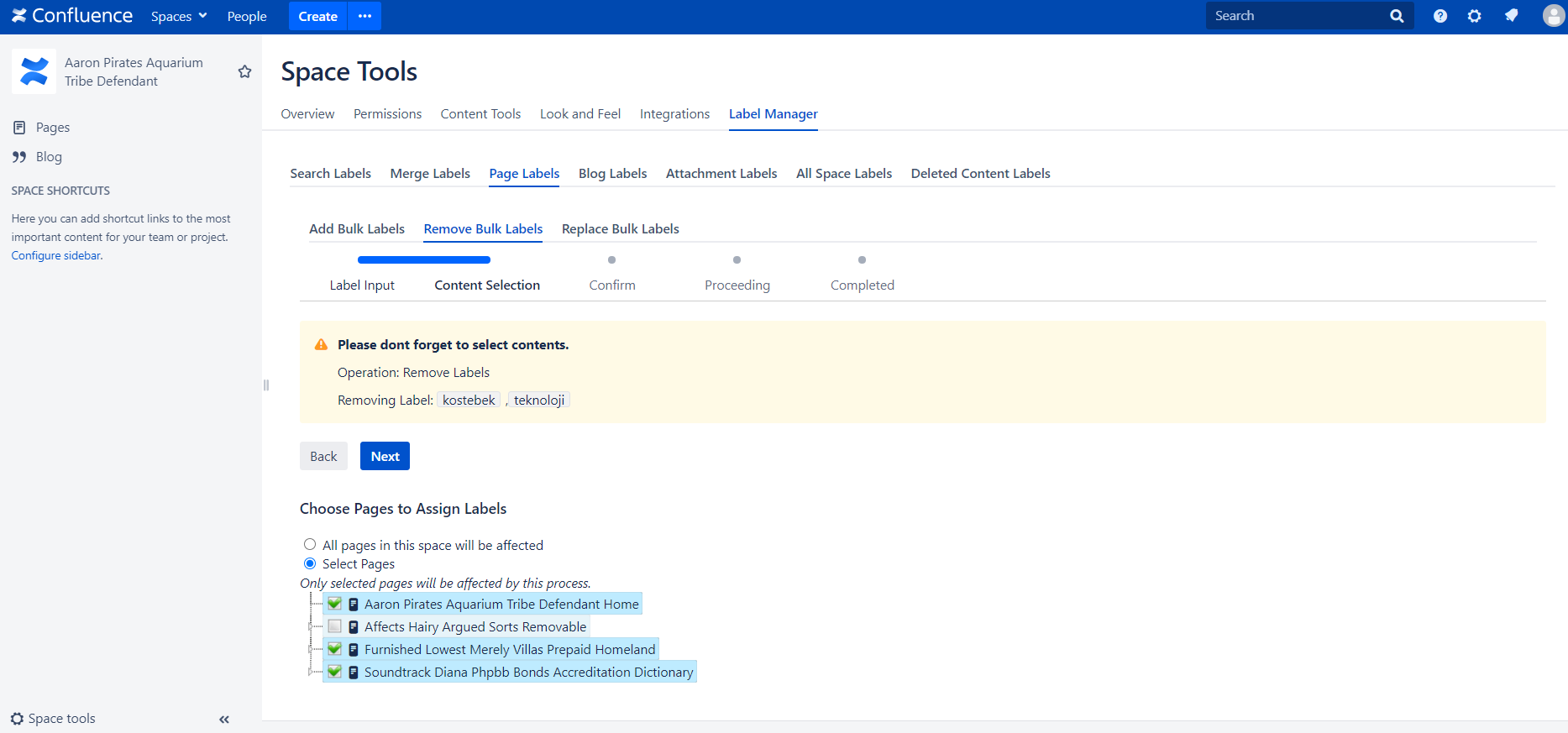1568x733 pixels.
Task: Click the kostebek label chip
Action: tap(469, 401)
